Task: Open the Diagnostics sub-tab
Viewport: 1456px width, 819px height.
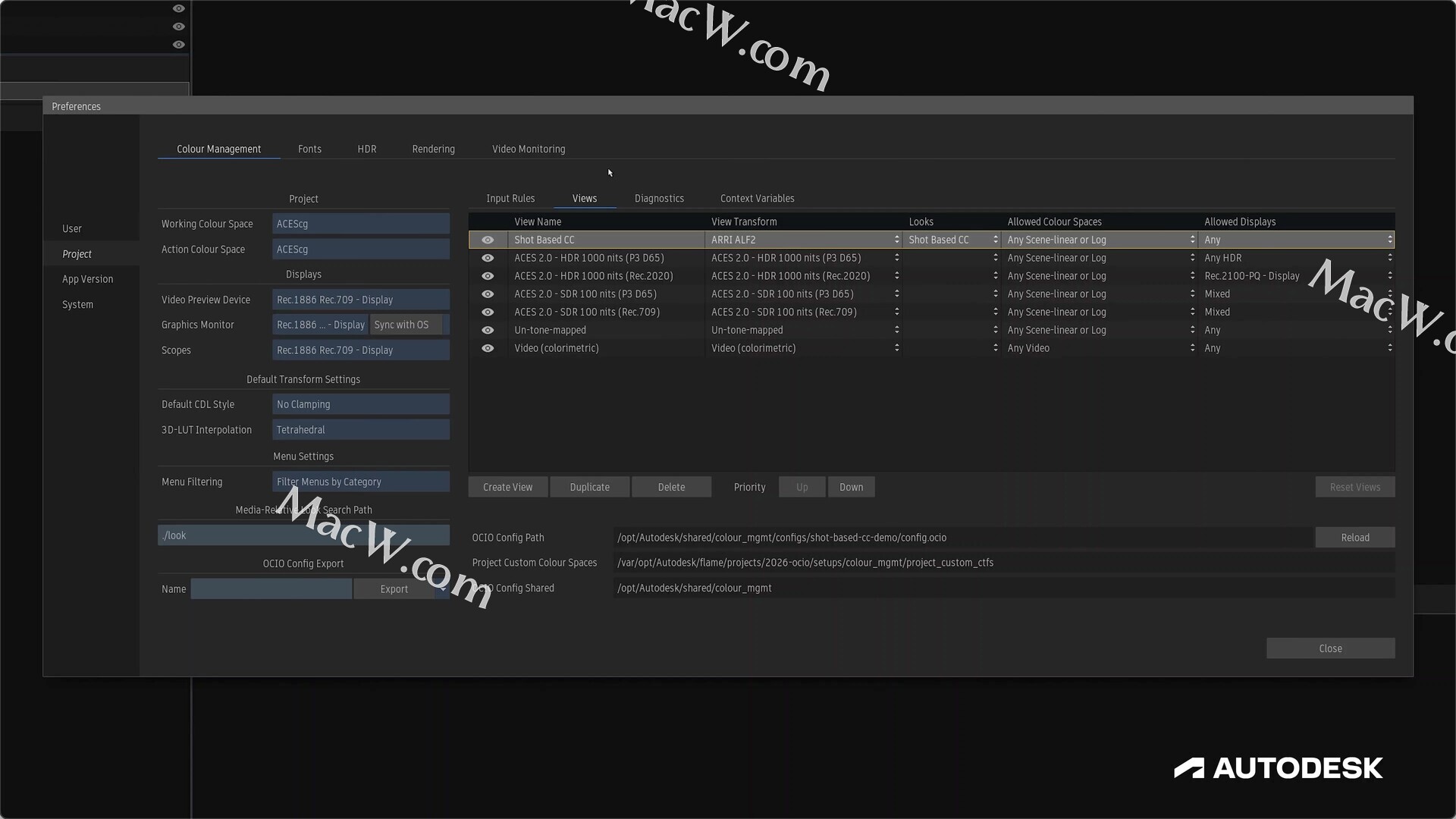Action: [x=659, y=198]
